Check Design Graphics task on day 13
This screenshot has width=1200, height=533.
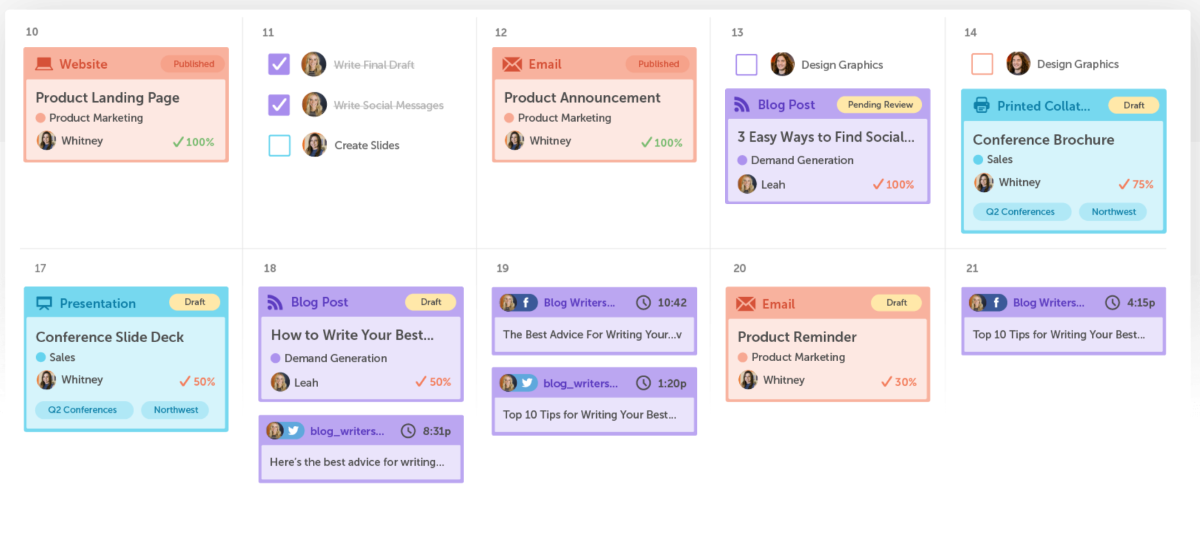(746, 64)
